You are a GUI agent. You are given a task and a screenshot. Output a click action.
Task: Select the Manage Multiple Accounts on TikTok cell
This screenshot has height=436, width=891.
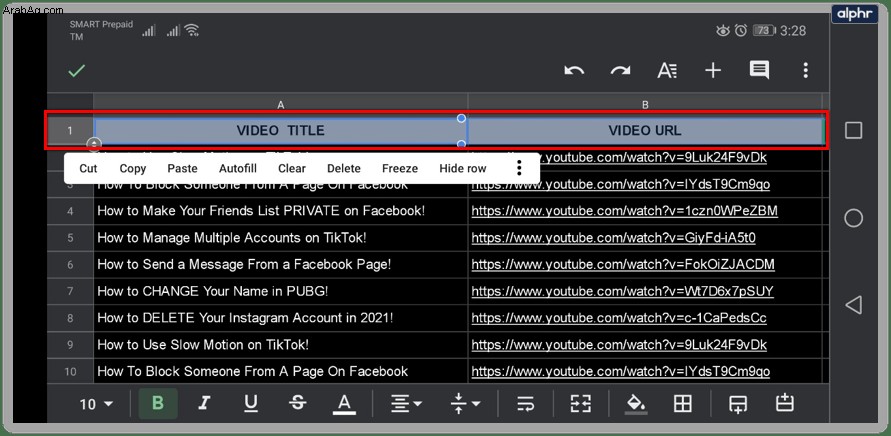[x=281, y=238]
